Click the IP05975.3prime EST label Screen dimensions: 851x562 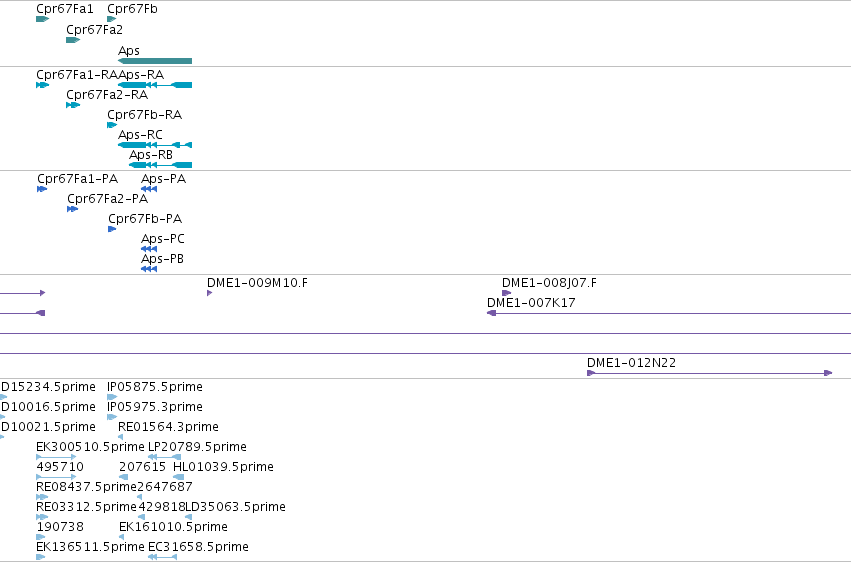[155, 407]
